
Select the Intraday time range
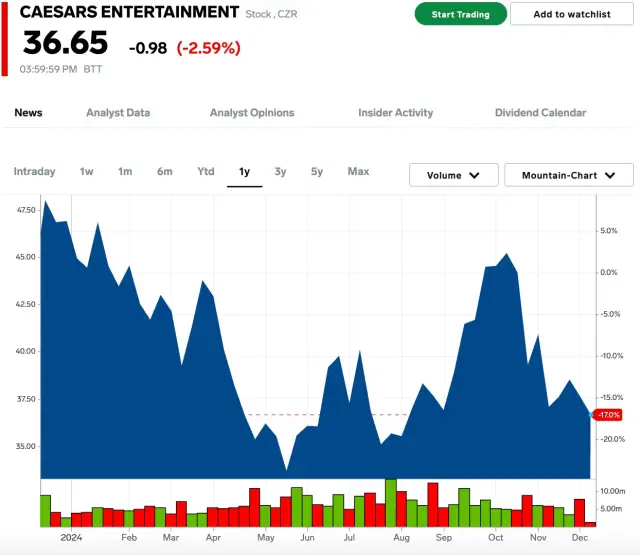click(34, 172)
